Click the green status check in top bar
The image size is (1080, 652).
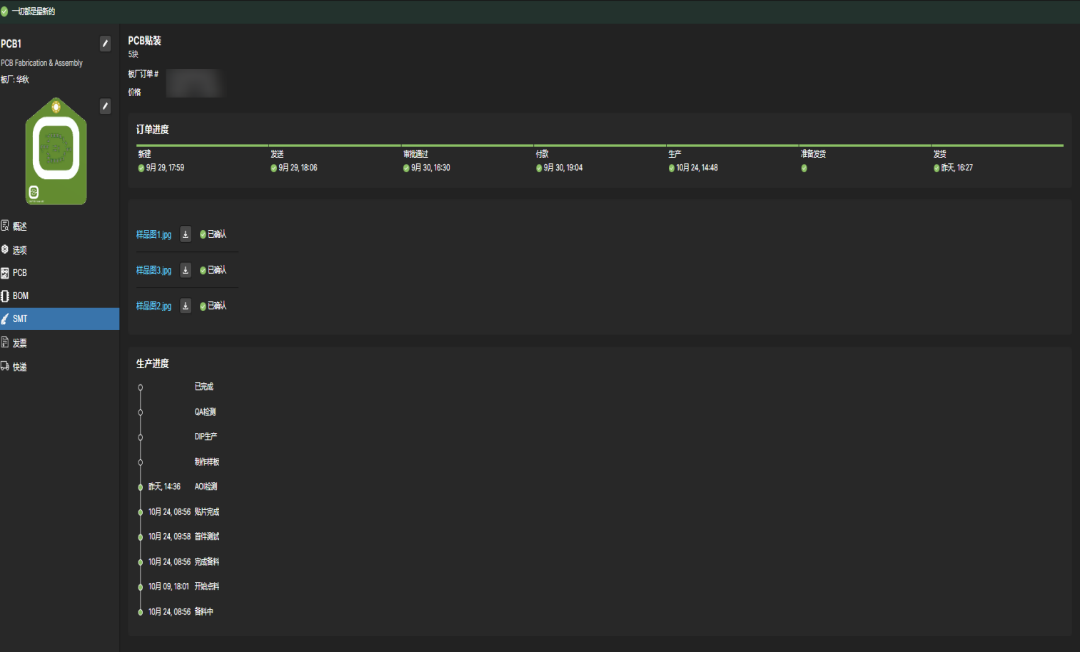(x=4, y=11)
